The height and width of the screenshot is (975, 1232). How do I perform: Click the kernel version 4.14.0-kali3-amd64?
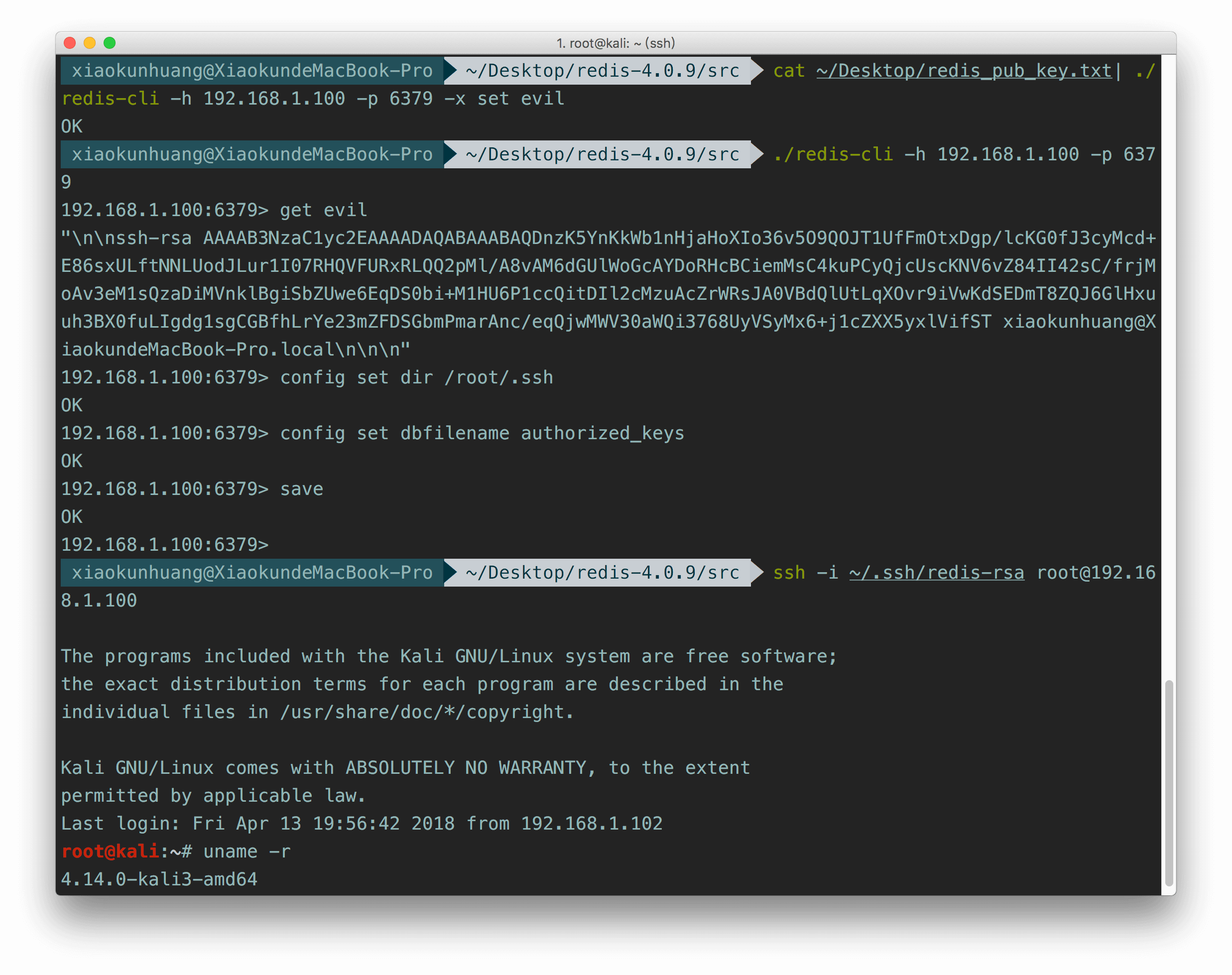point(159,879)
